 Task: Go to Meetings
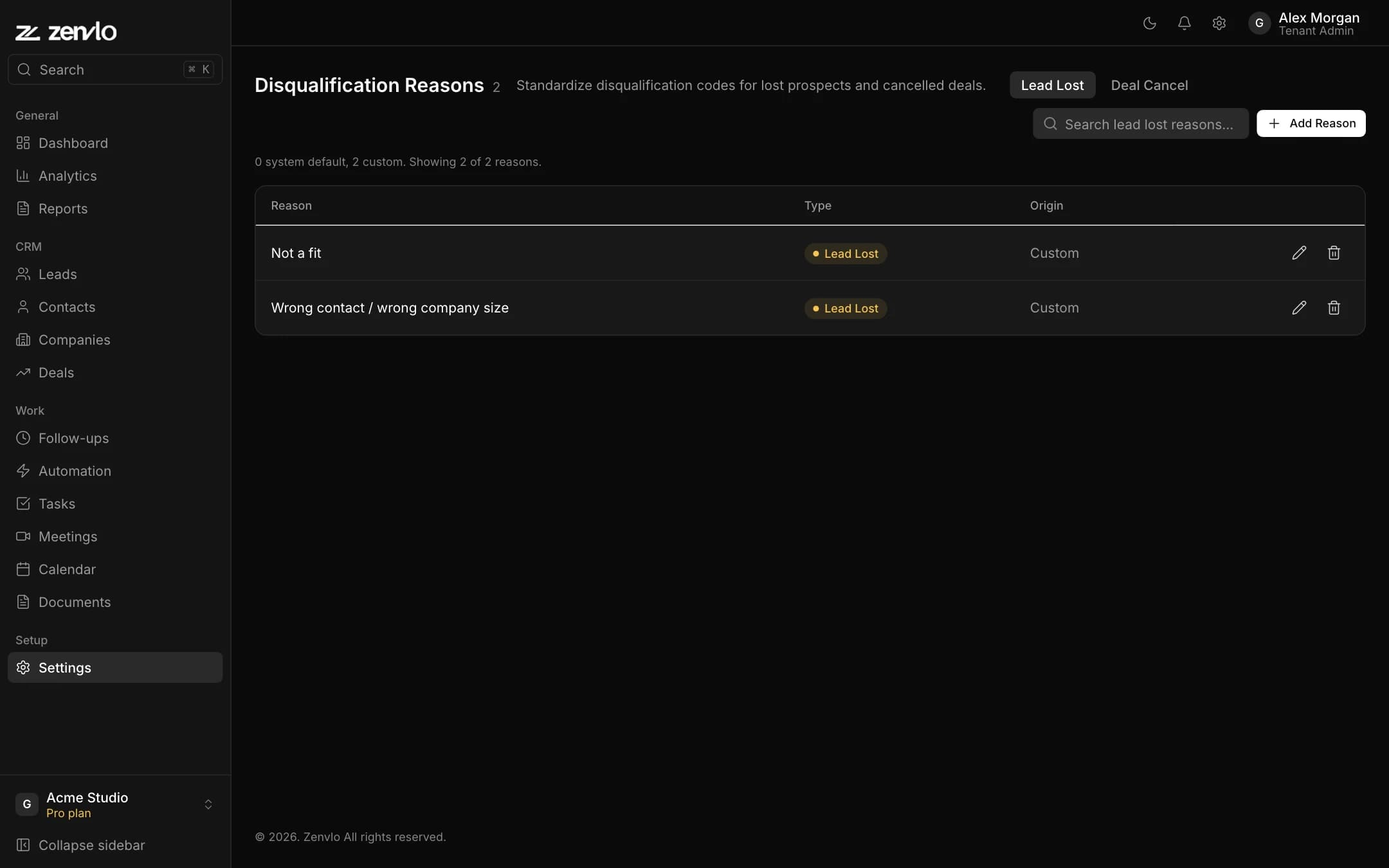click(115, 536)
